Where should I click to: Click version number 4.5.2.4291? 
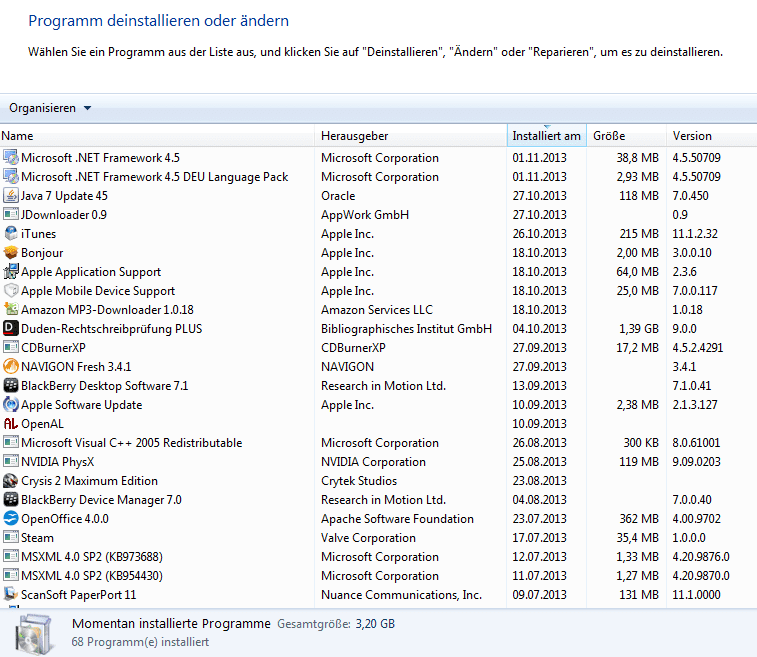coord(698,348)
